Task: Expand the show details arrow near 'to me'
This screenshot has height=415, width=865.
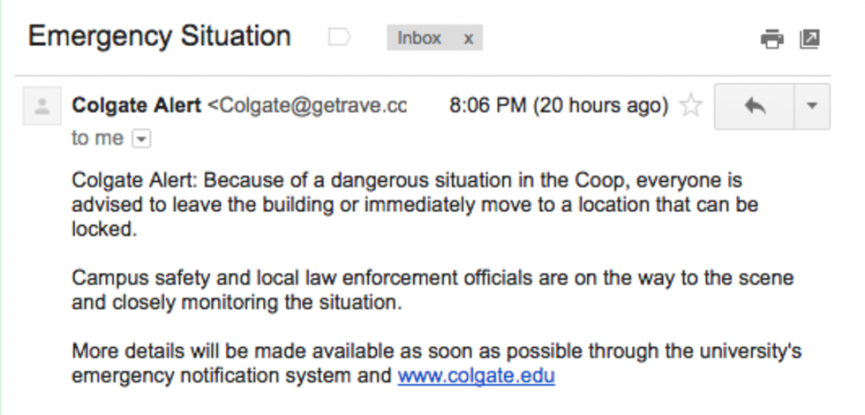Action: (141, 140)
